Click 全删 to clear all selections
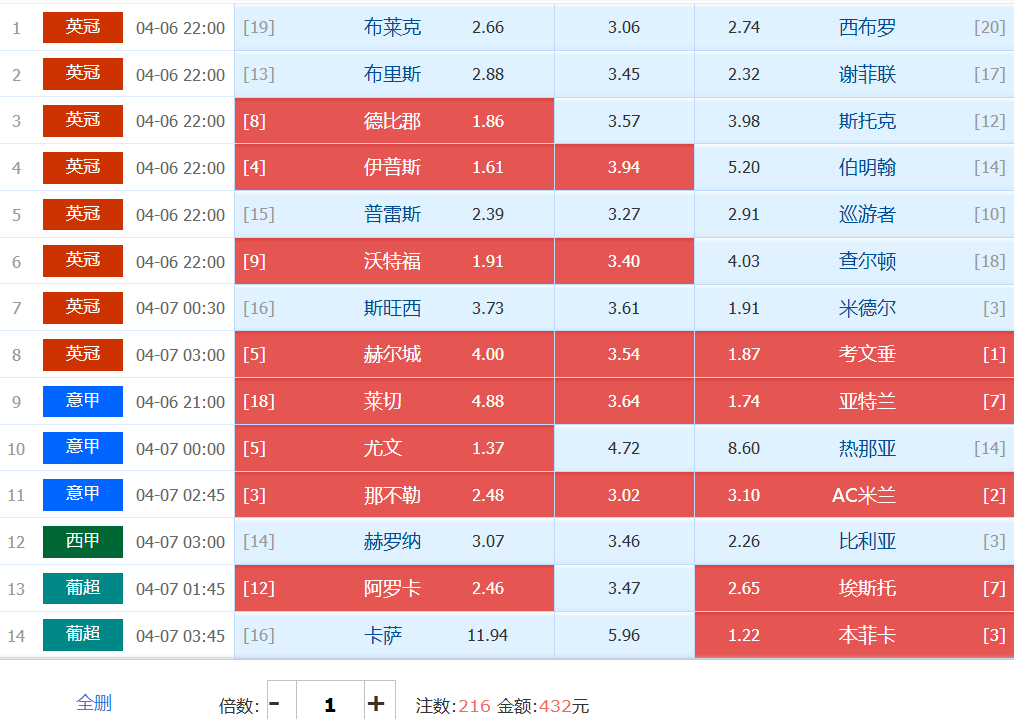The image size is (1014, 719). pos(94,703)
